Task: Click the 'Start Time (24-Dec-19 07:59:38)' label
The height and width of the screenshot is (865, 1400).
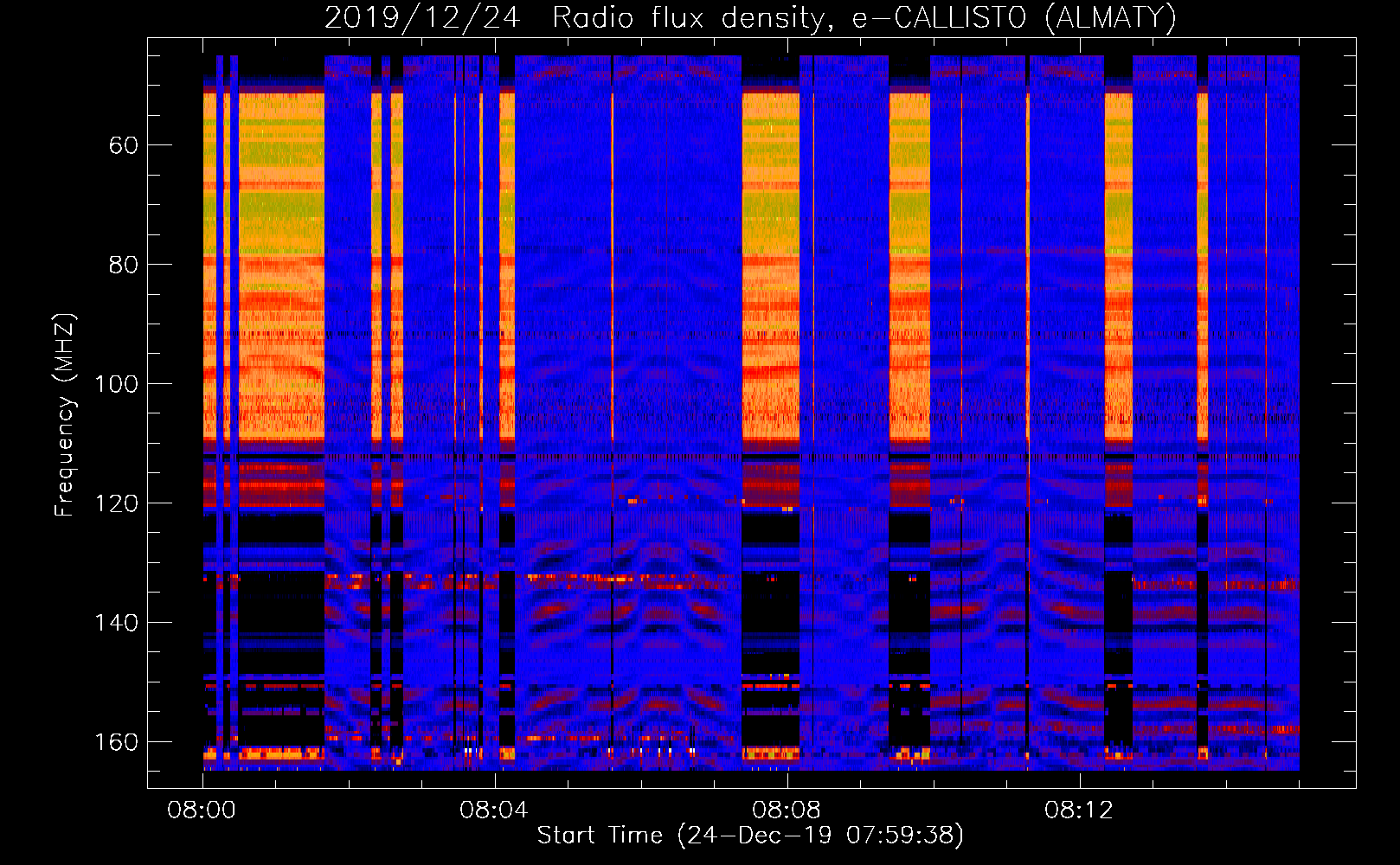Action: [x=750, y=836]
